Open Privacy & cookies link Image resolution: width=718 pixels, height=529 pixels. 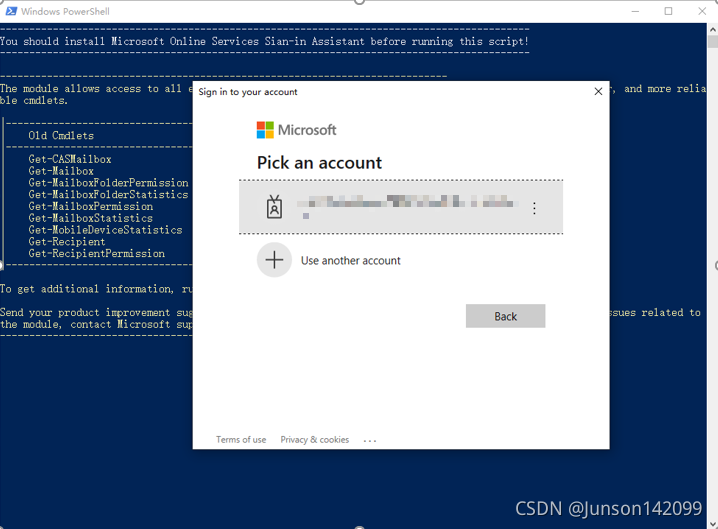point(315,440)
